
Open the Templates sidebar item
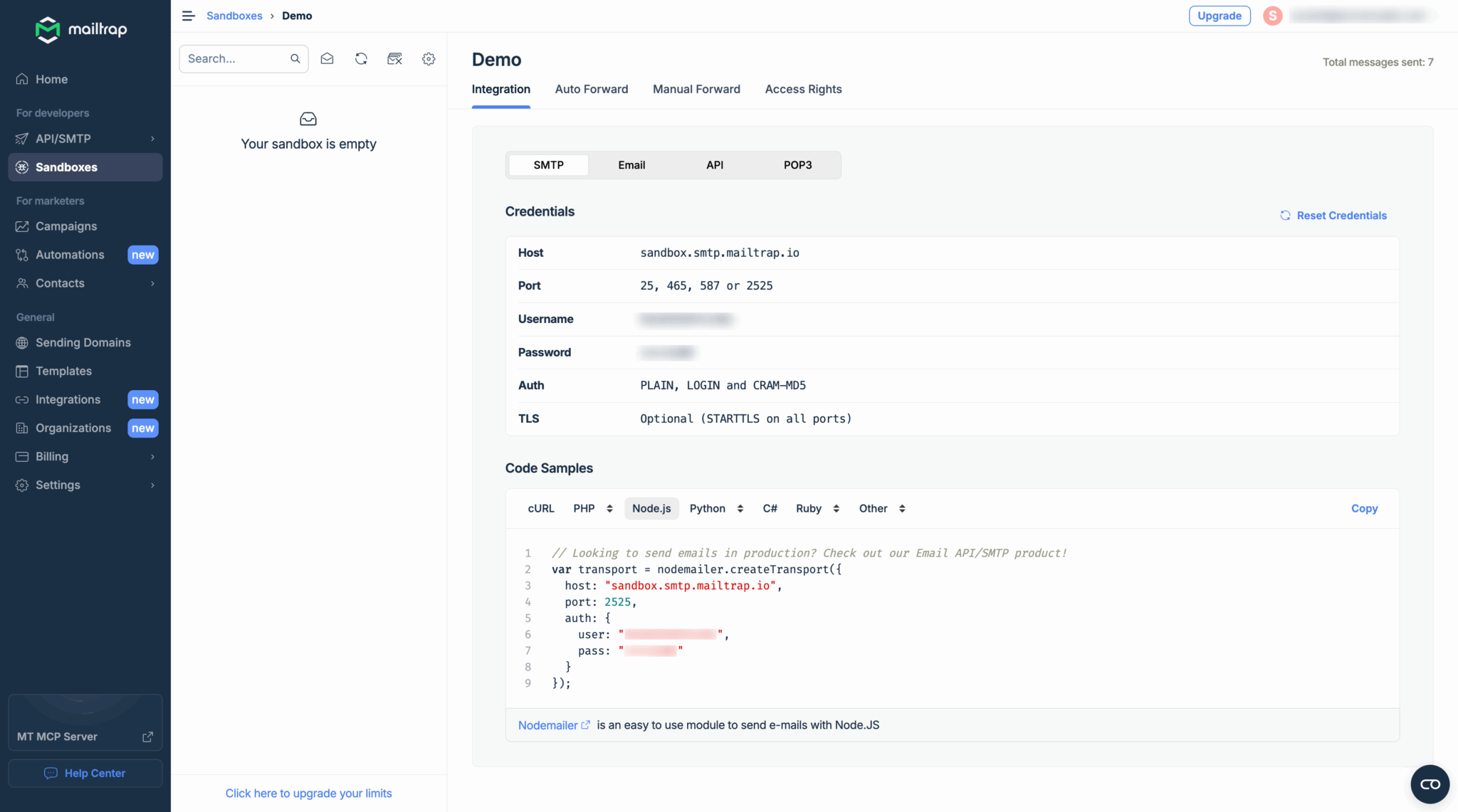pyautogui.click(x=63, y=371)
